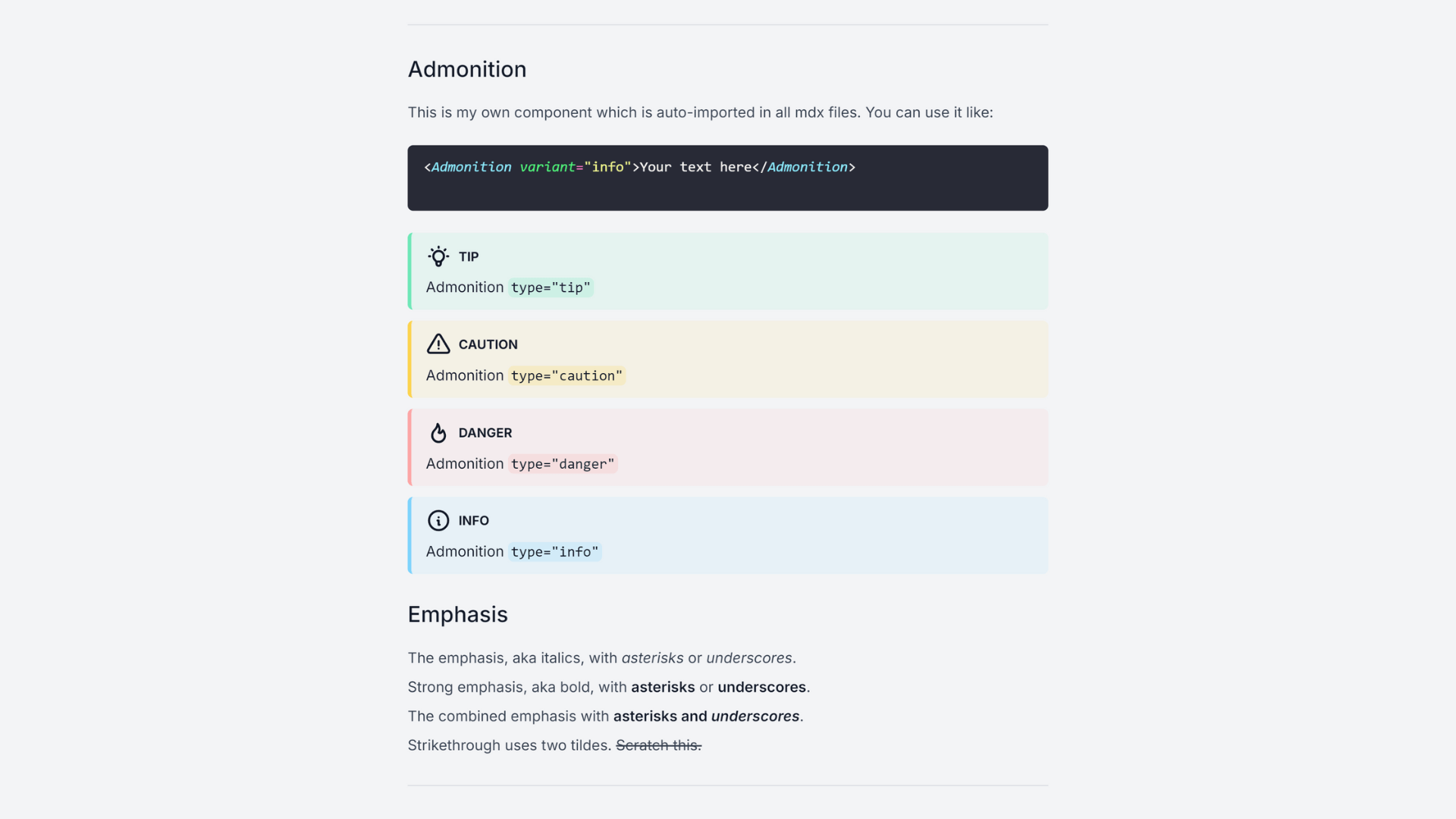Click the type="danger" inline code
The width and height of the screenshot is (1456, 819).
pyautogui.click(x=563, y=464)
